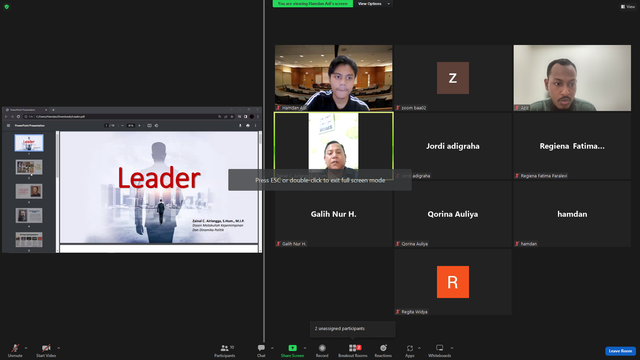Open the Participants panel
This screenshot has height=360, width=640.
(x=224, y=351)
